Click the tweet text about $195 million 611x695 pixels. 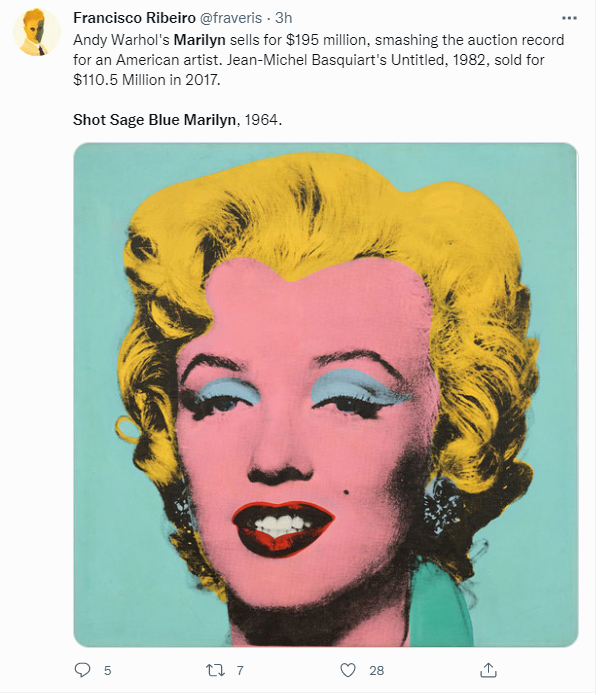(x=318, y=60)
